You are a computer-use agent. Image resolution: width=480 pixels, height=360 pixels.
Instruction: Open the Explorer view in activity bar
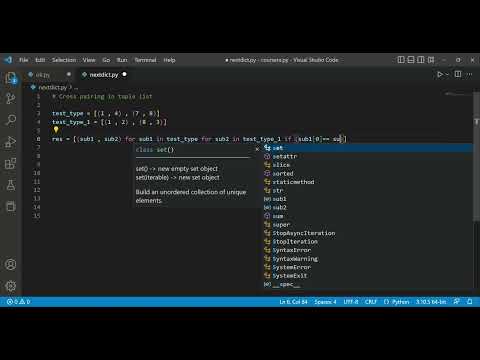[11, 79]
